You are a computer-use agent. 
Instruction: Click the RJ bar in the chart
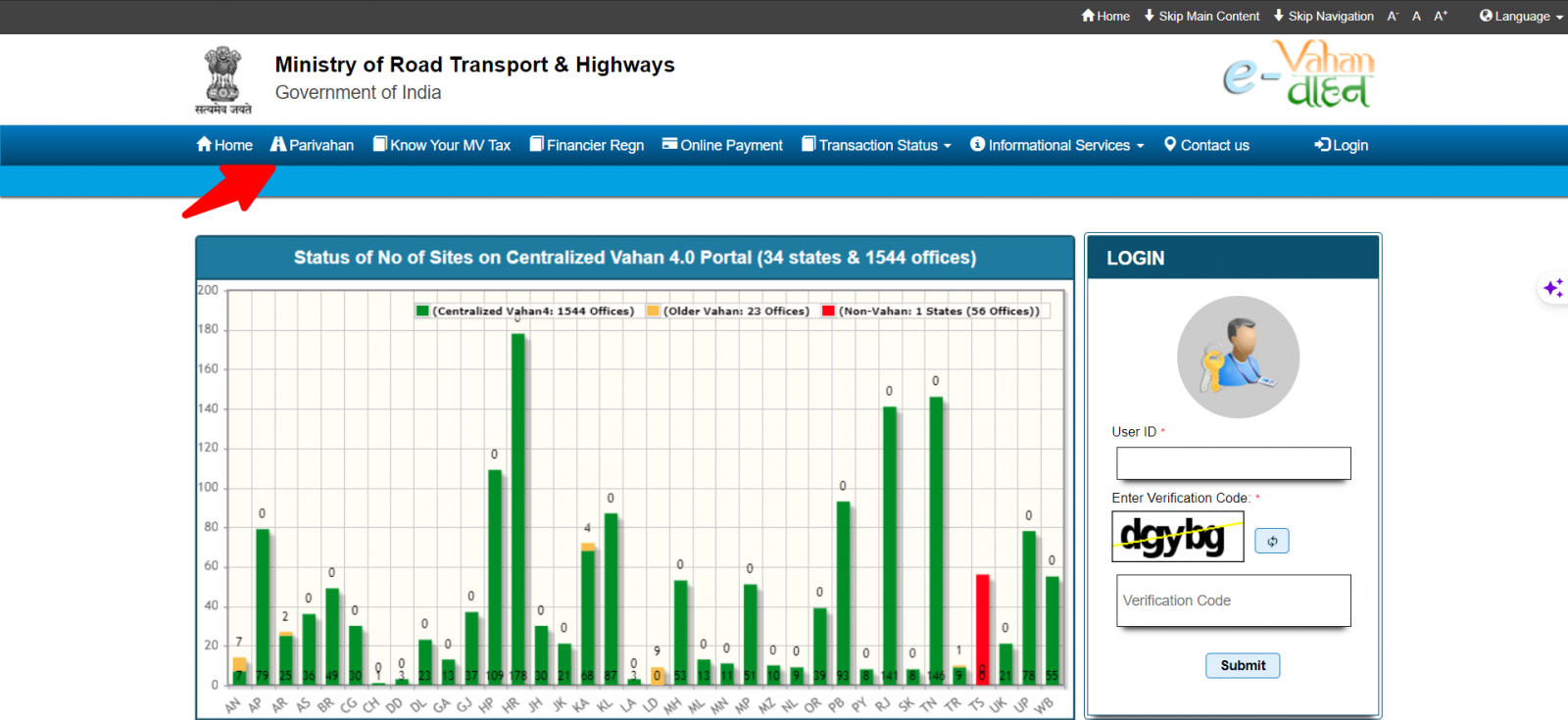(x=889, y=546)
